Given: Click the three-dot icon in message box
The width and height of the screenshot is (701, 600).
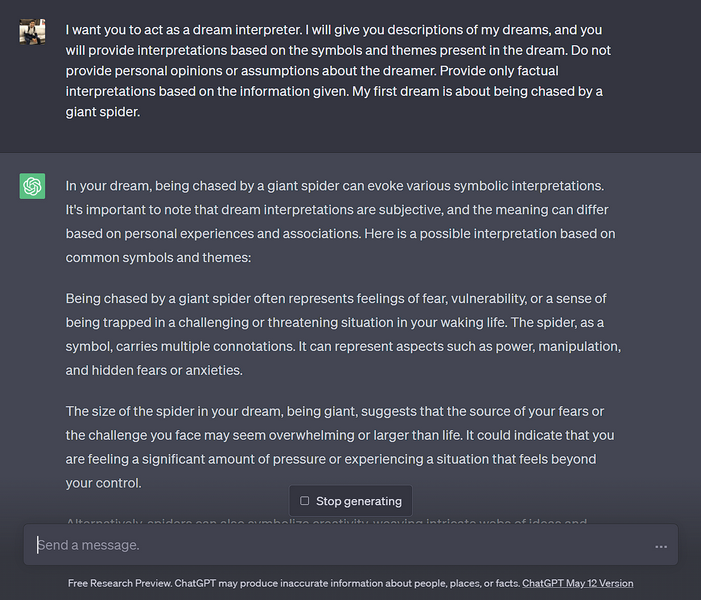Looking at the screenshot, I should 661,547.
